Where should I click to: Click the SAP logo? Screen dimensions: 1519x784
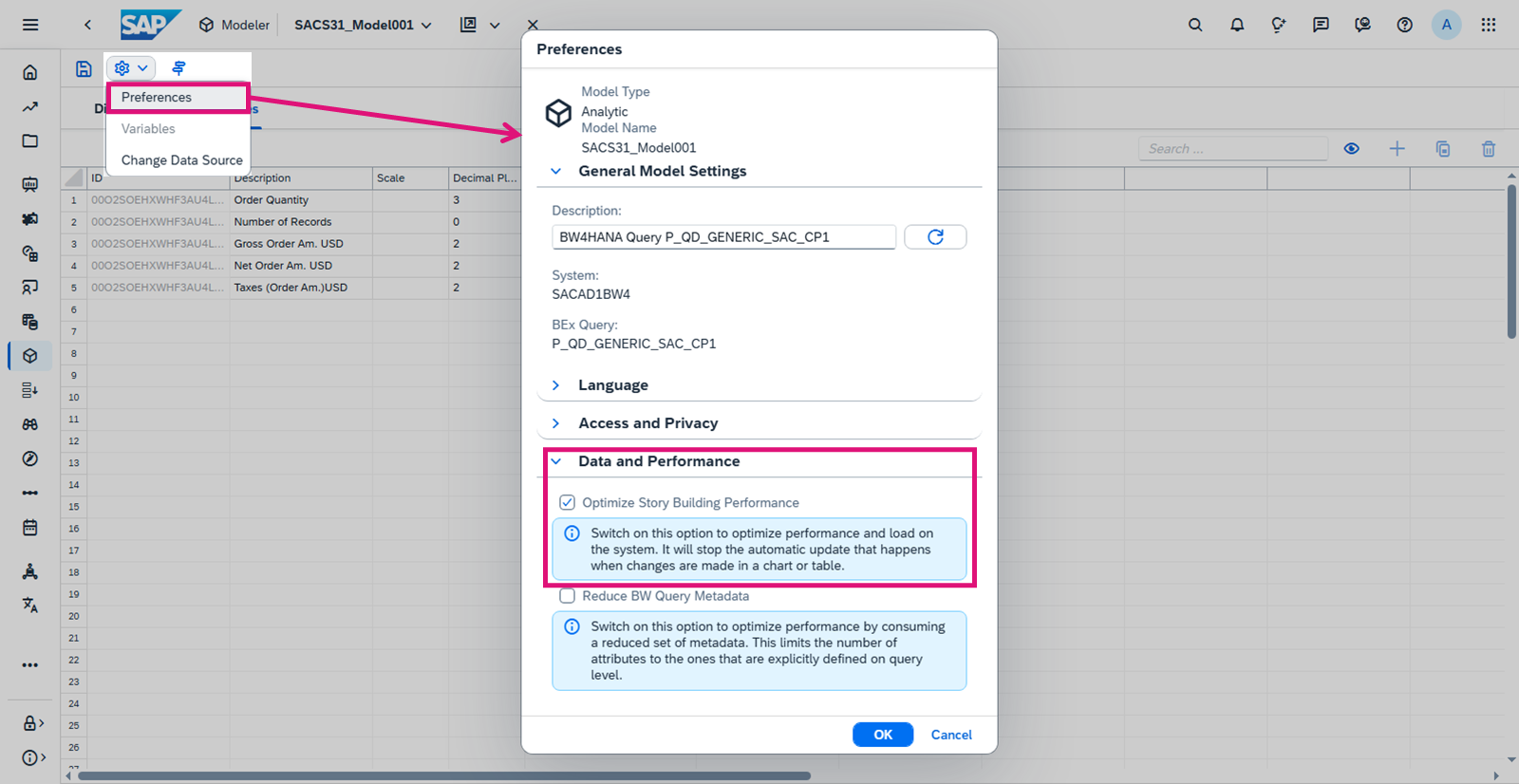(149, 24)
